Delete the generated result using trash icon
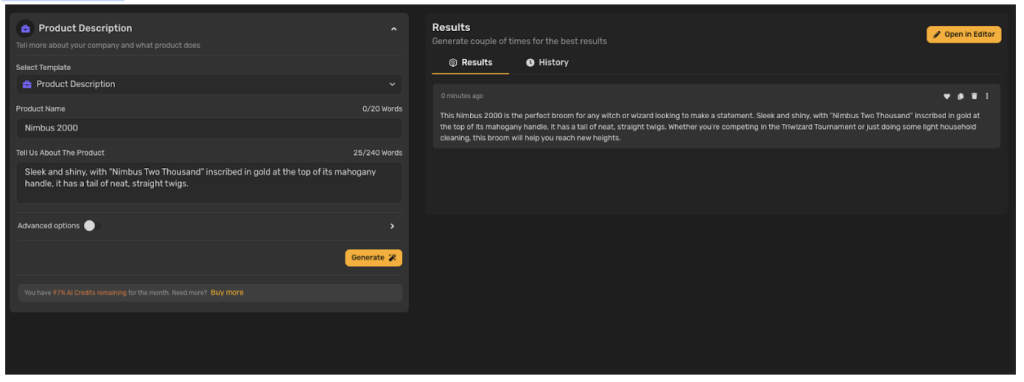 pyautogui.click(x=974, y=96)
